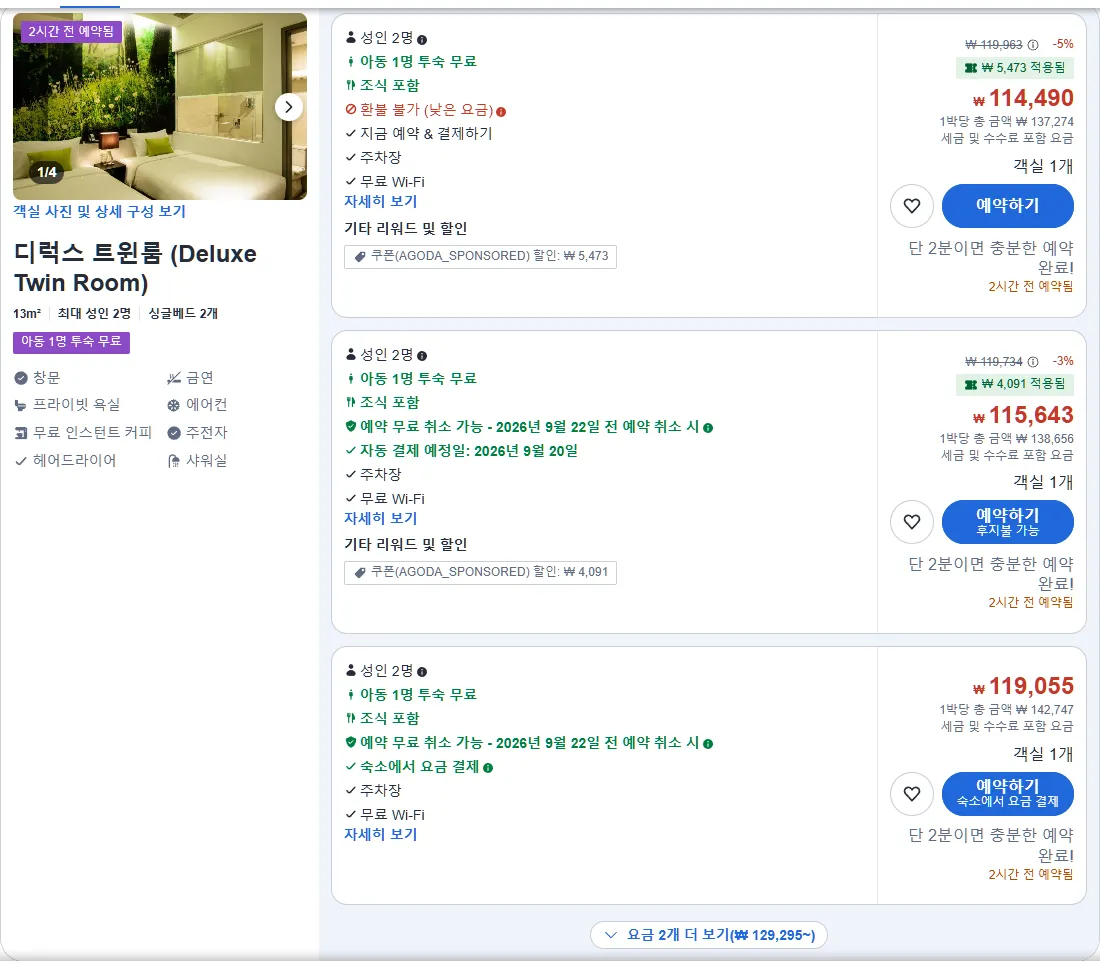Click the 2시간 전 예약됨 badge on the photo
Image resolution: width=1100 pixels, height=963 pixels.
coord(71,32)
